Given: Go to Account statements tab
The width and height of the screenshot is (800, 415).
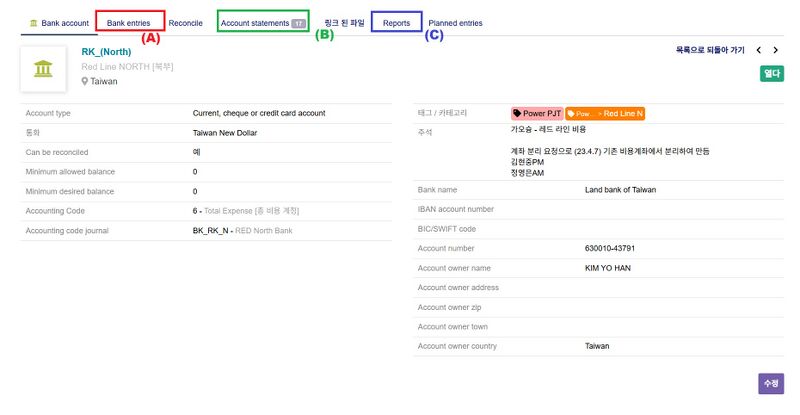Looking at the screenshot, I should (x=263, y=23).
